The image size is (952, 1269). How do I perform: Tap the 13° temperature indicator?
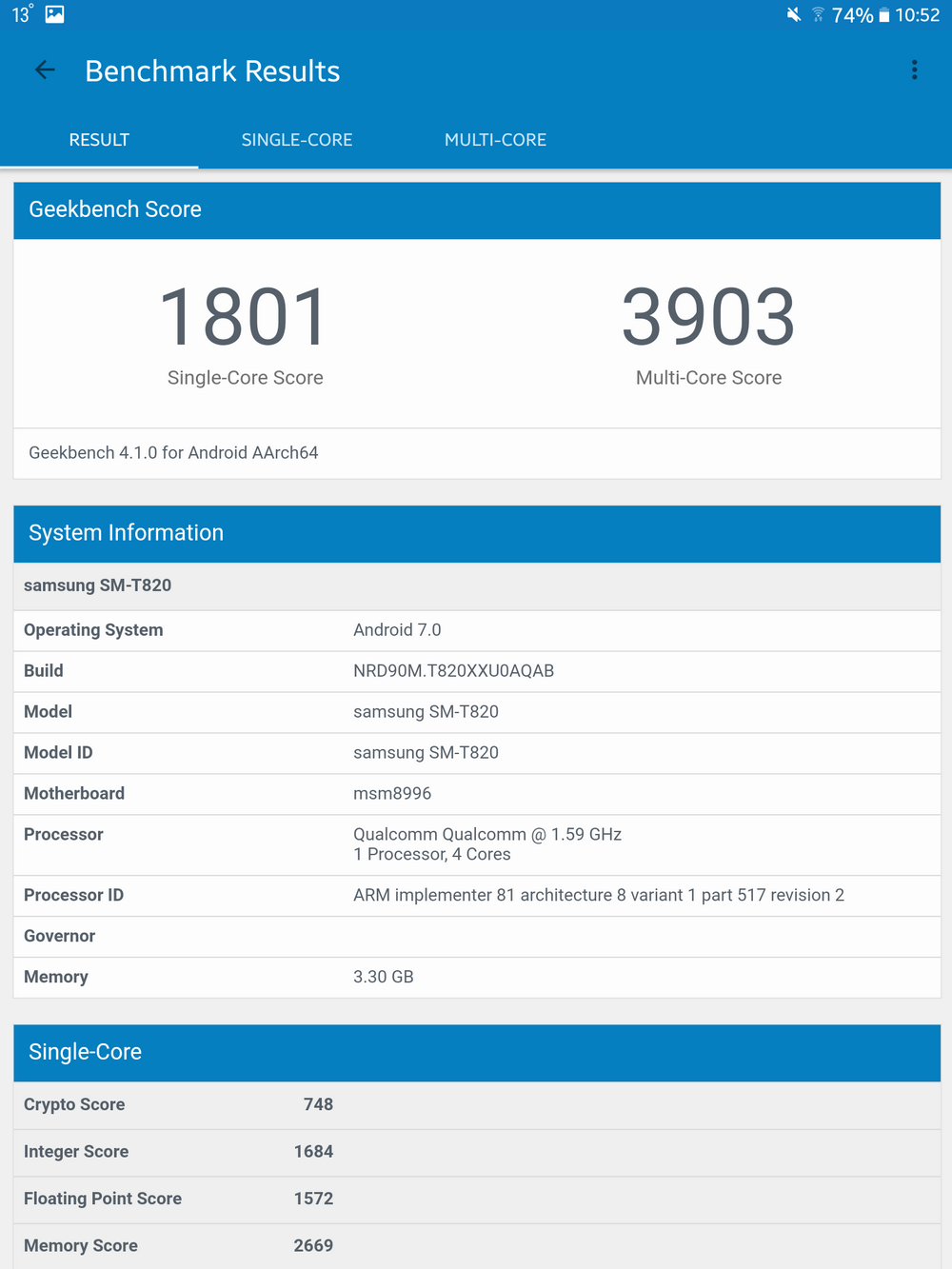coord(23,13)
